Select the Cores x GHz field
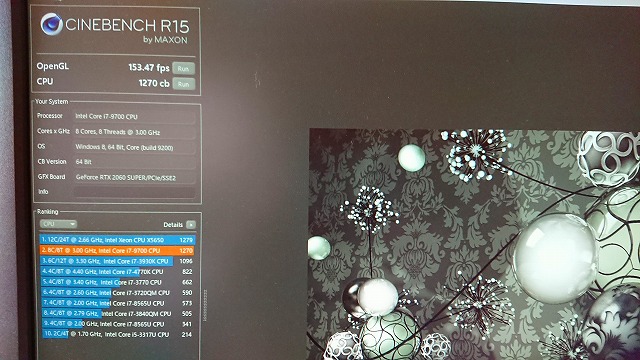Image resolution: width=640 pixels, height=360 pixels. tap(134, 132)
